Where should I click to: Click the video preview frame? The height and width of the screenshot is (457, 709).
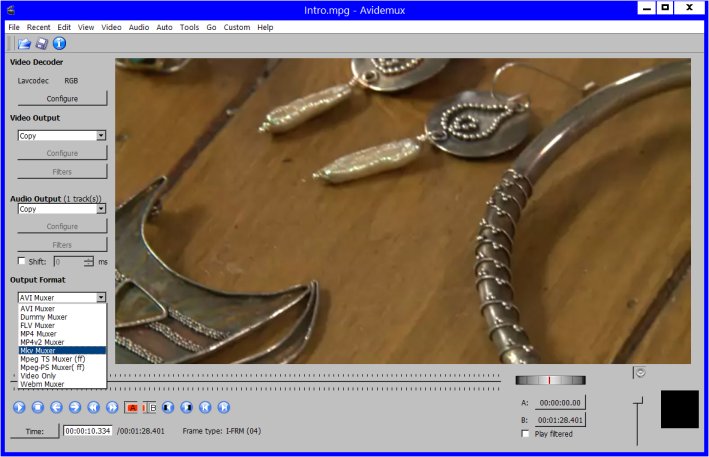tap(403, 211)
